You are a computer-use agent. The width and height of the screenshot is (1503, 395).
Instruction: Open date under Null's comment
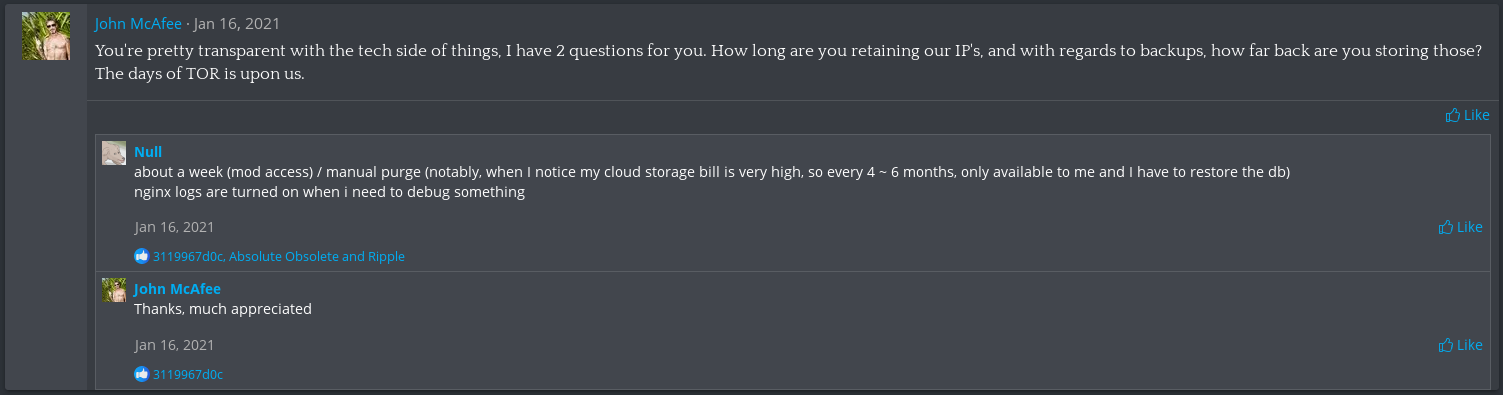pos(174,227)
